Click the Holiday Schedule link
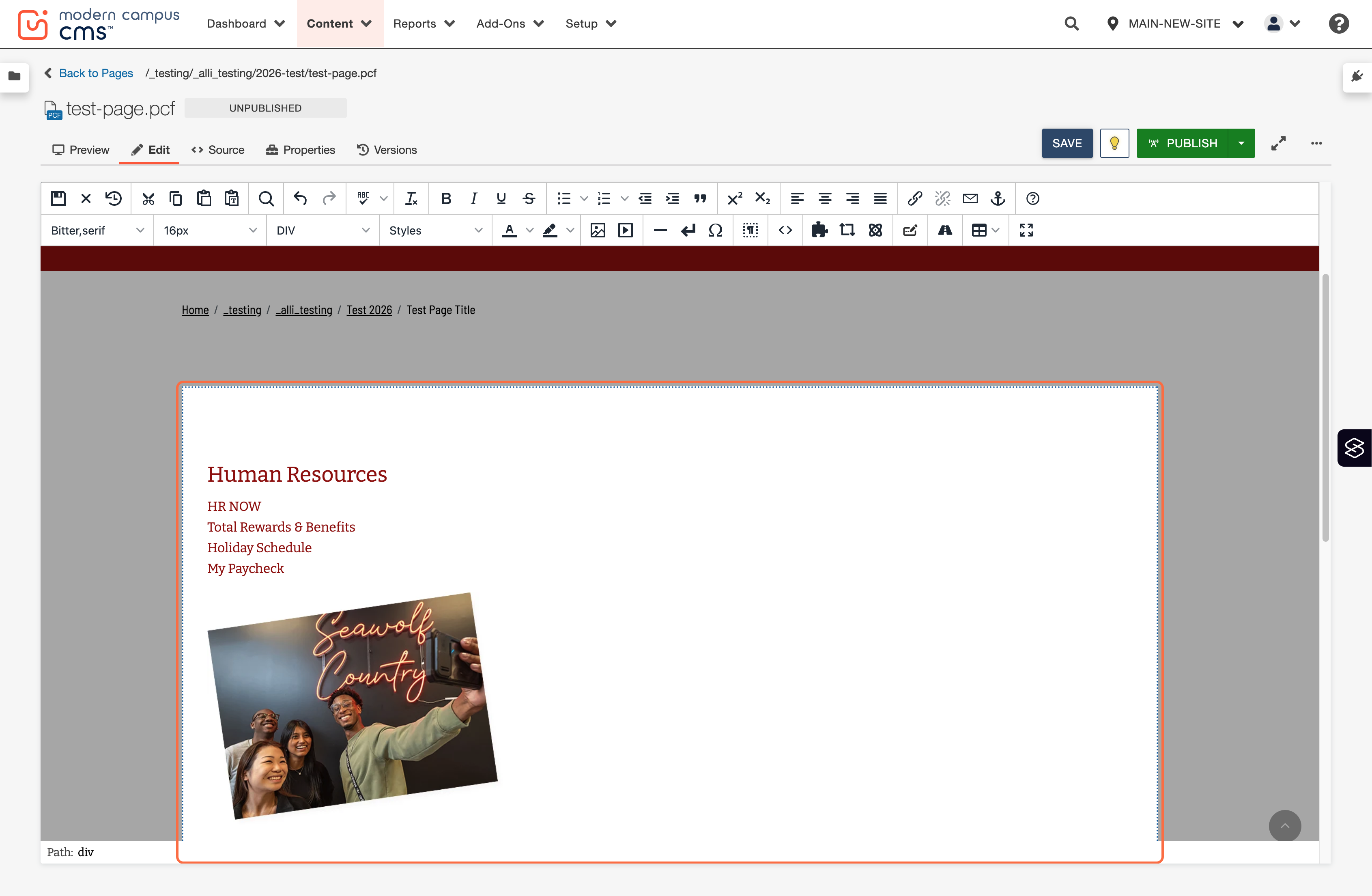The image size is (1372, 896). tap(259, 547)
